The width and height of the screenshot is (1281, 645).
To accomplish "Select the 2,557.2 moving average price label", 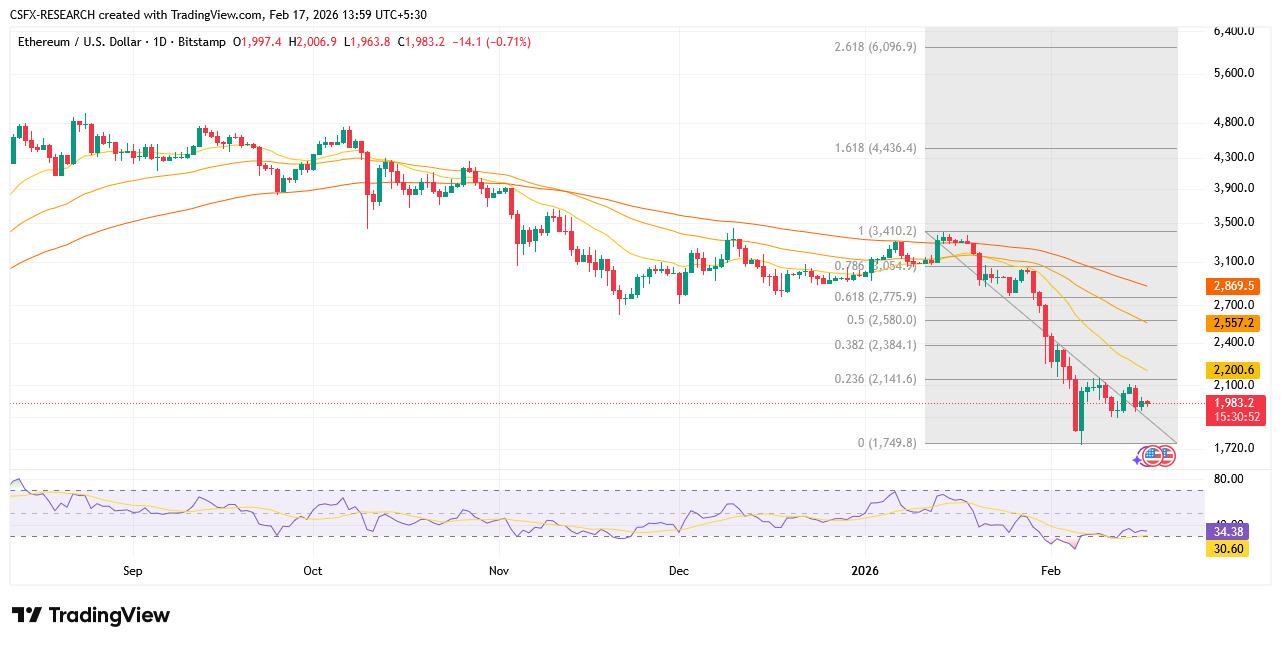I will point(1234,323).
